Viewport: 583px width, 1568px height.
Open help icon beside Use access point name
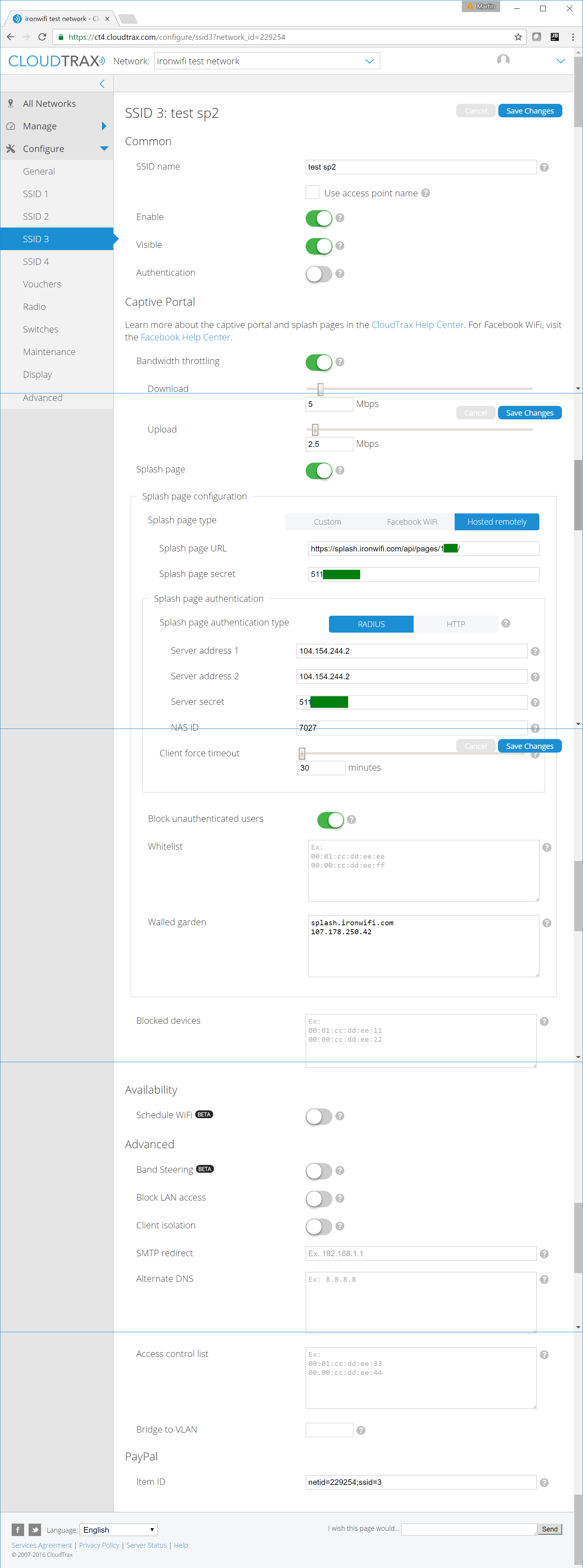coord(426,193)
